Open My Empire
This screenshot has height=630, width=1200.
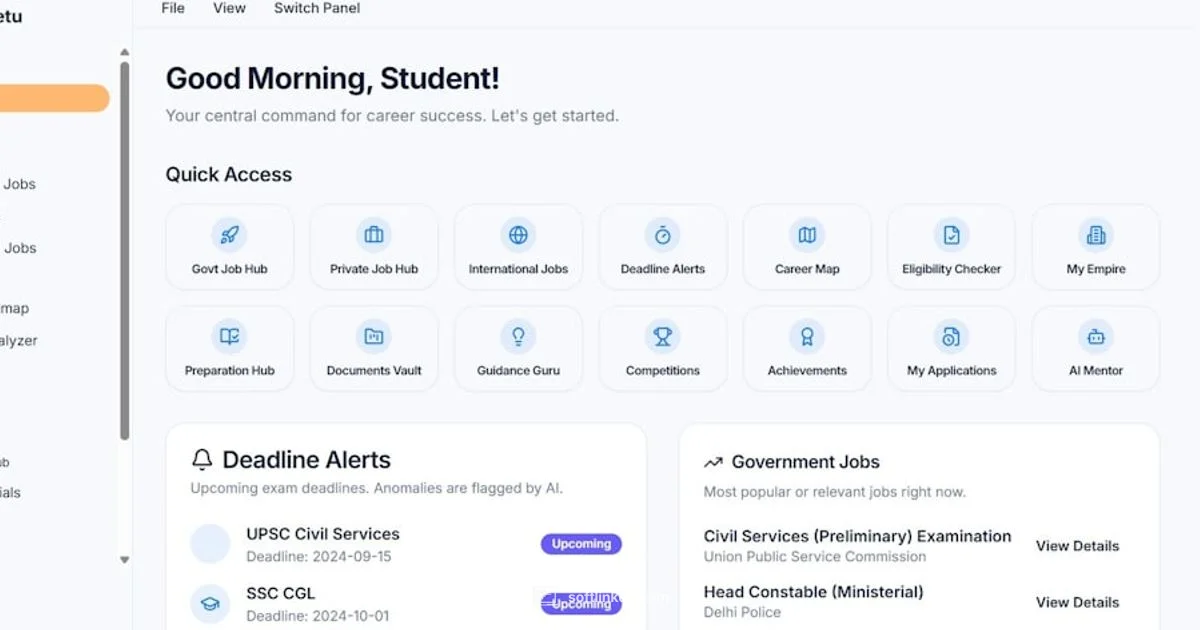[1095, 246]
